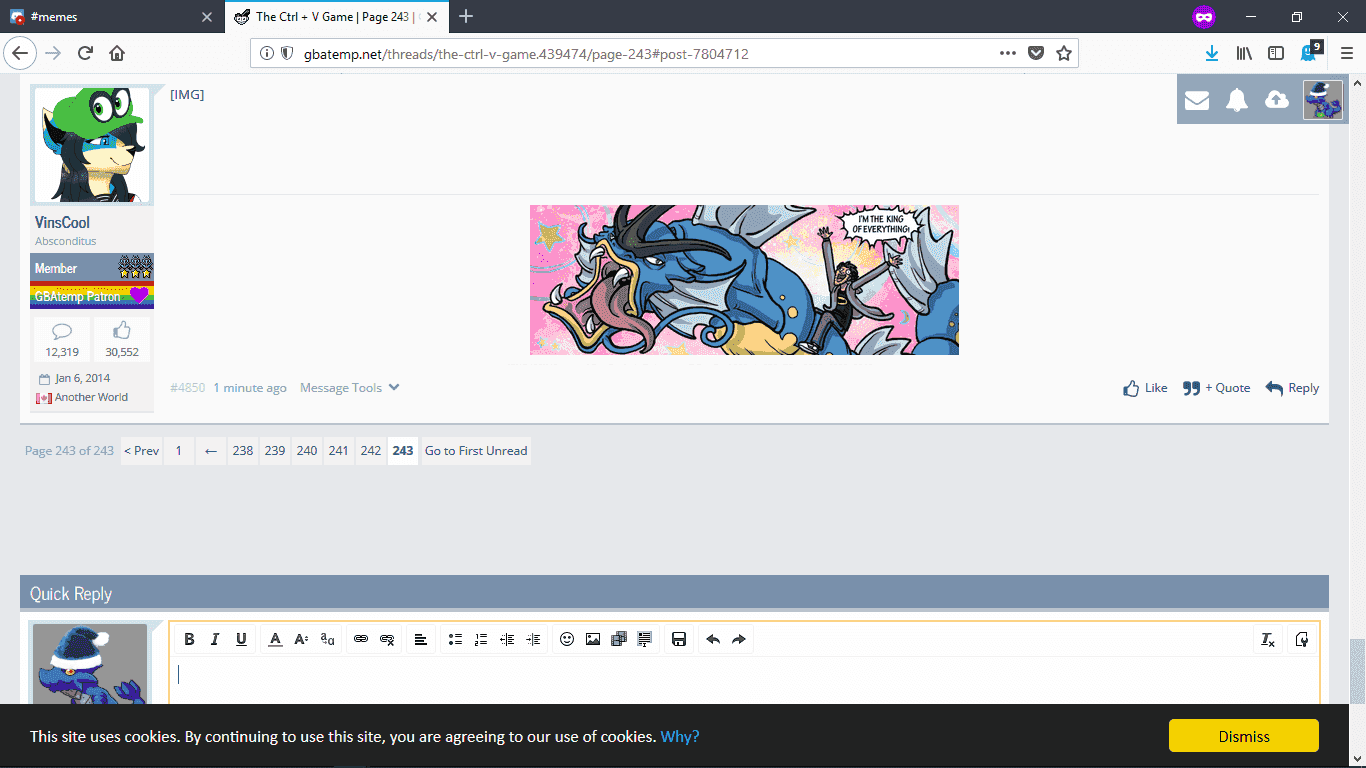Screen dimensions: 1366x768
Task: Outdent the text in the editor
Action: pyautogui.click(x=507, y=640)
